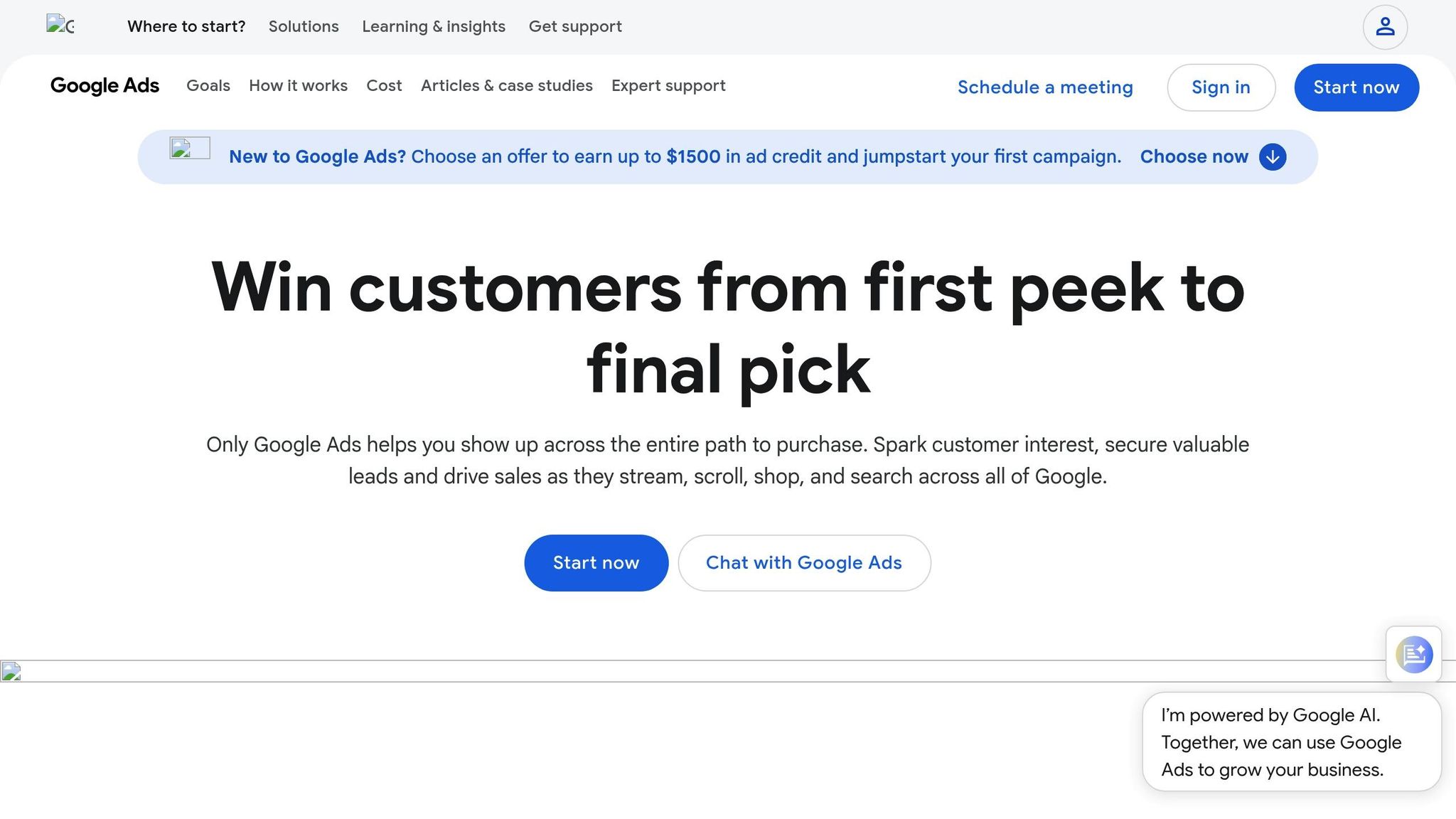
Task: Click the Google Ads logo
Action: pyautogui.click(x=105, y=85)
